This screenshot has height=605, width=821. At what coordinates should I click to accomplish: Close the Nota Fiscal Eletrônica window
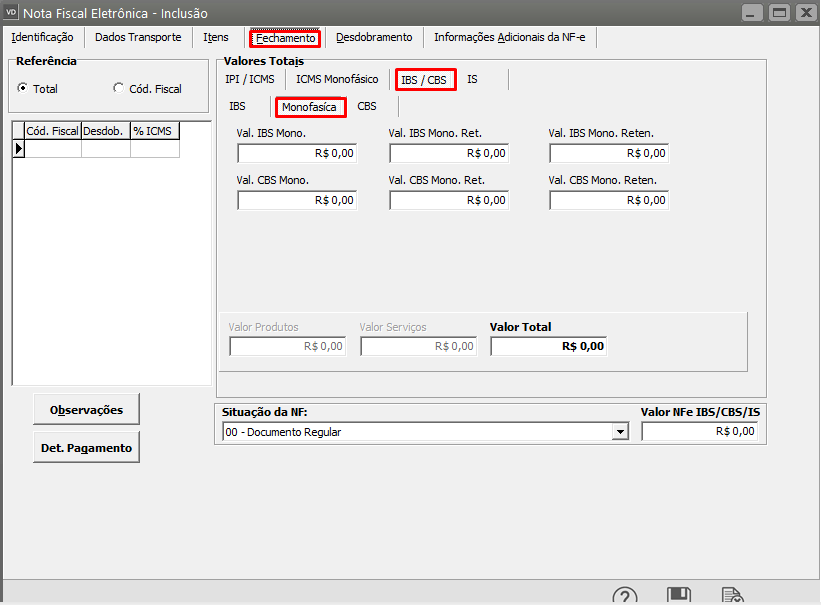[x=805, y=12]
